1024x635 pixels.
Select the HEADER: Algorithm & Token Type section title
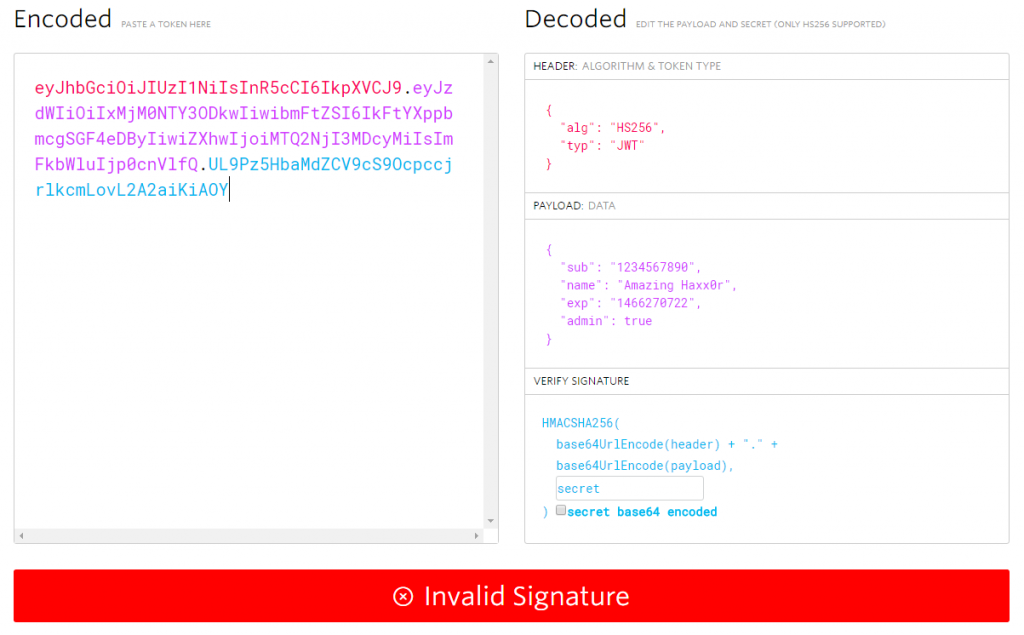click(x=627, y=66)
